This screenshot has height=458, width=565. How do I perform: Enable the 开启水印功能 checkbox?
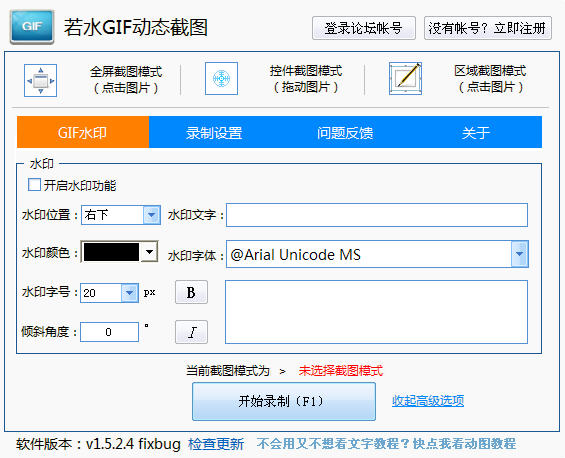(34, 185)
